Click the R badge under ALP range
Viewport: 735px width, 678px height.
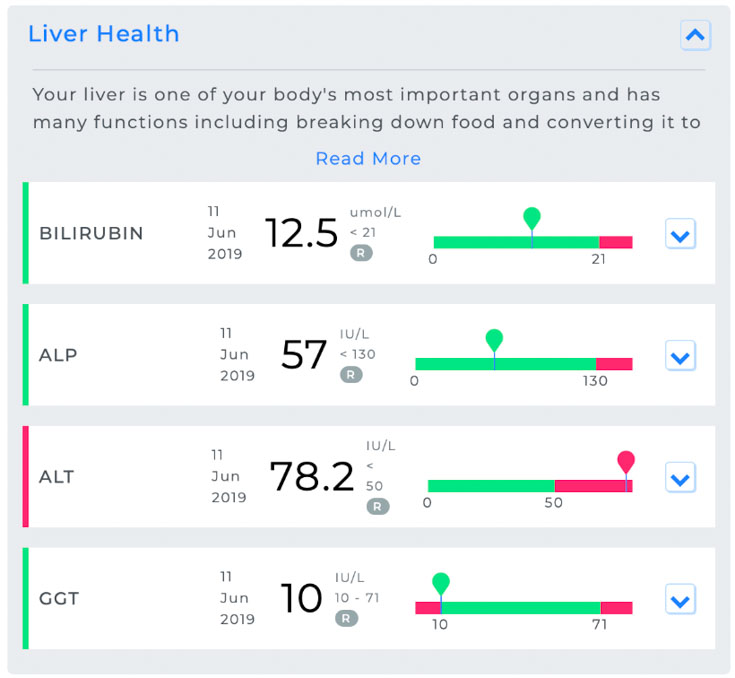[351, 375]
